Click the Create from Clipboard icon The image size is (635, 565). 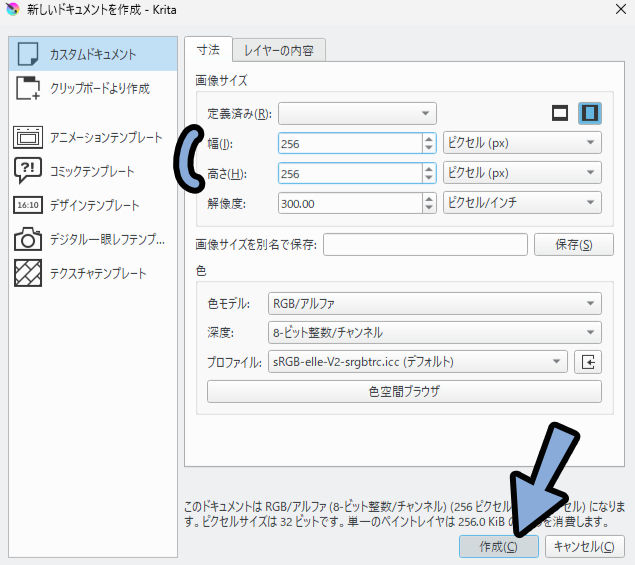(x=28, y=88)
